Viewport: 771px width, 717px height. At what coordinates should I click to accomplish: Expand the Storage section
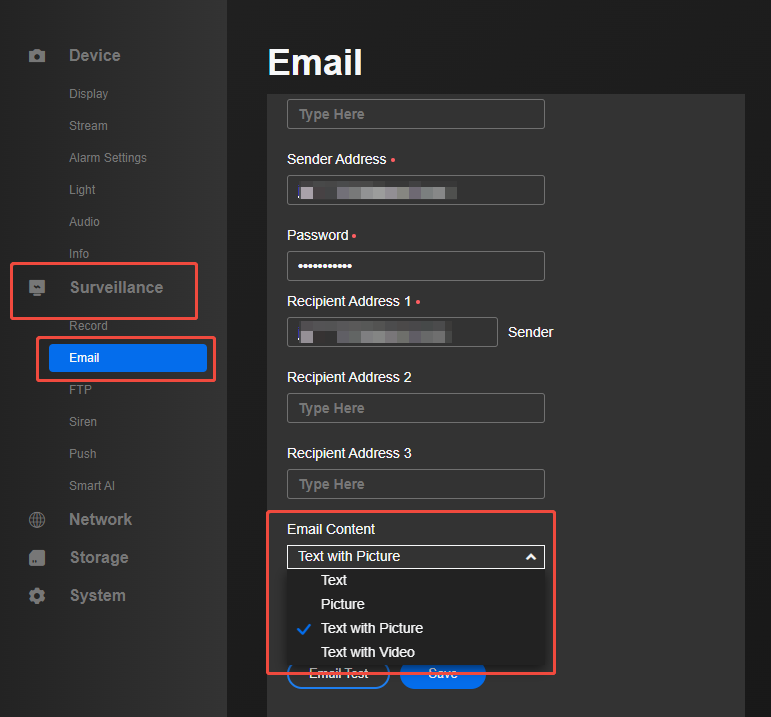click(x=99, y=558)
